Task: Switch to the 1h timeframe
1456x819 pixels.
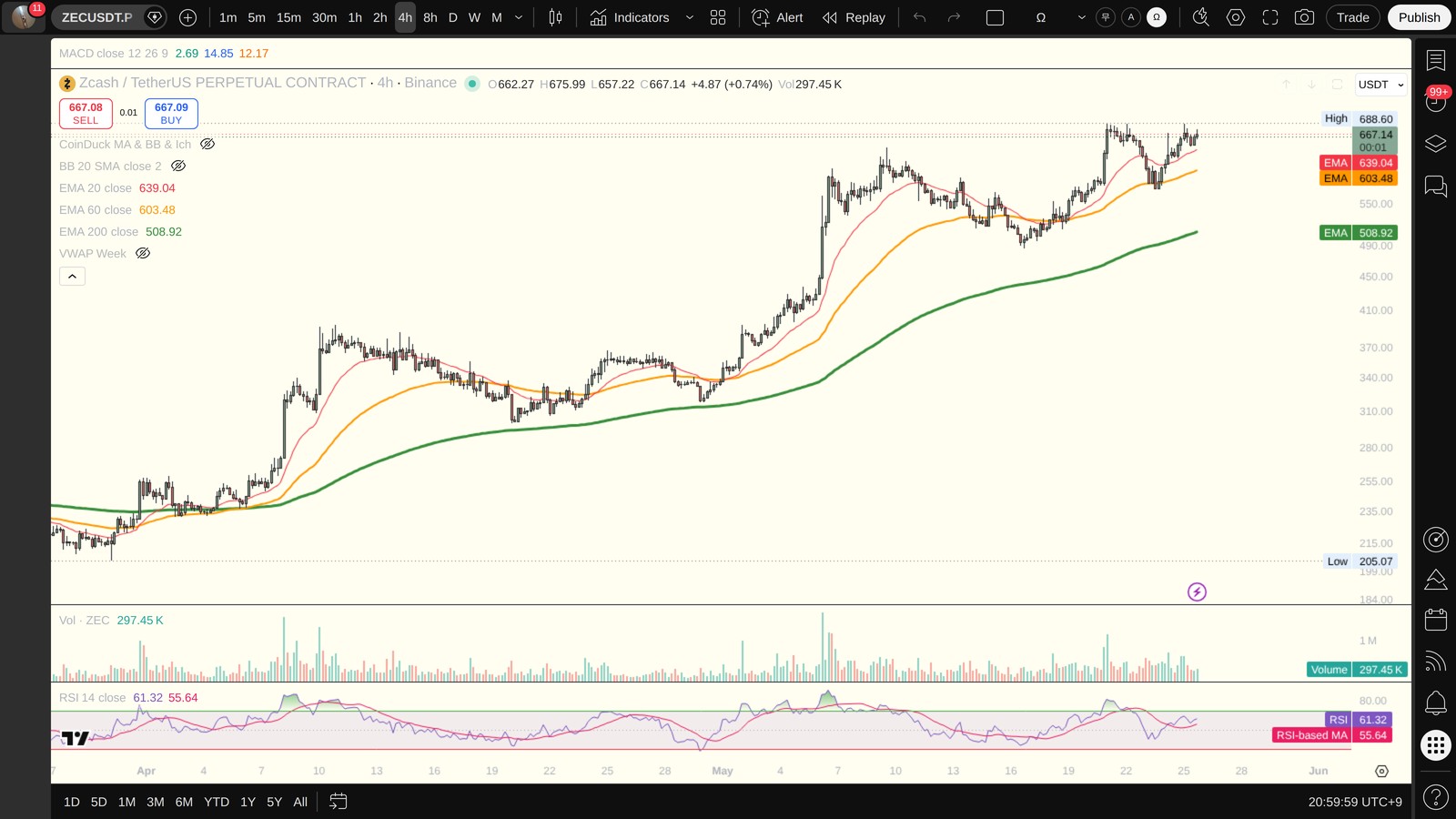Action: [x=355, y=17]
